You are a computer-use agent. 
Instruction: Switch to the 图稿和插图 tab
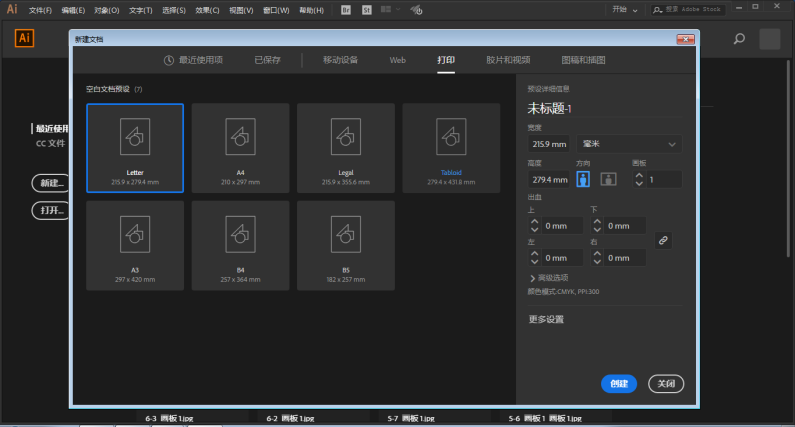coord(584,60)
